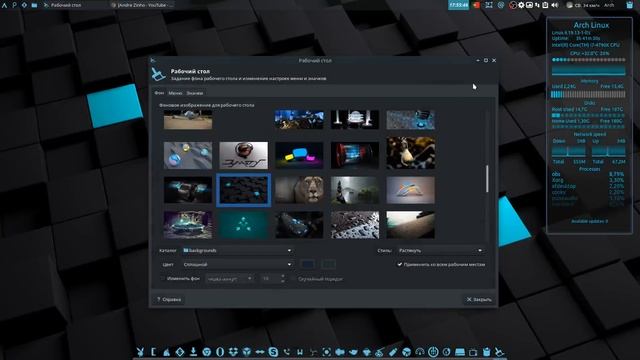Select the highlighted dark cubes wallpaper
This screenshot has width=640, height=360.
243,190
